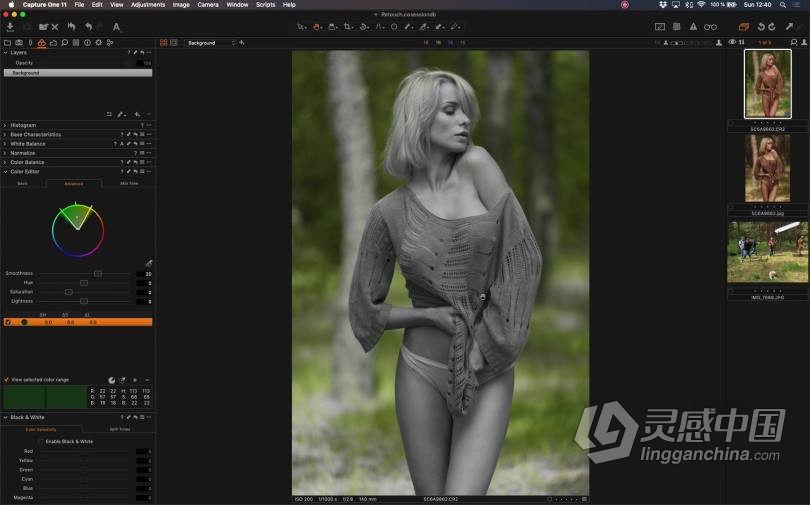The height and width of the screenshot is (505, 810).
Task: Open the Details tool tab magnifier icon
Action: 64,43
